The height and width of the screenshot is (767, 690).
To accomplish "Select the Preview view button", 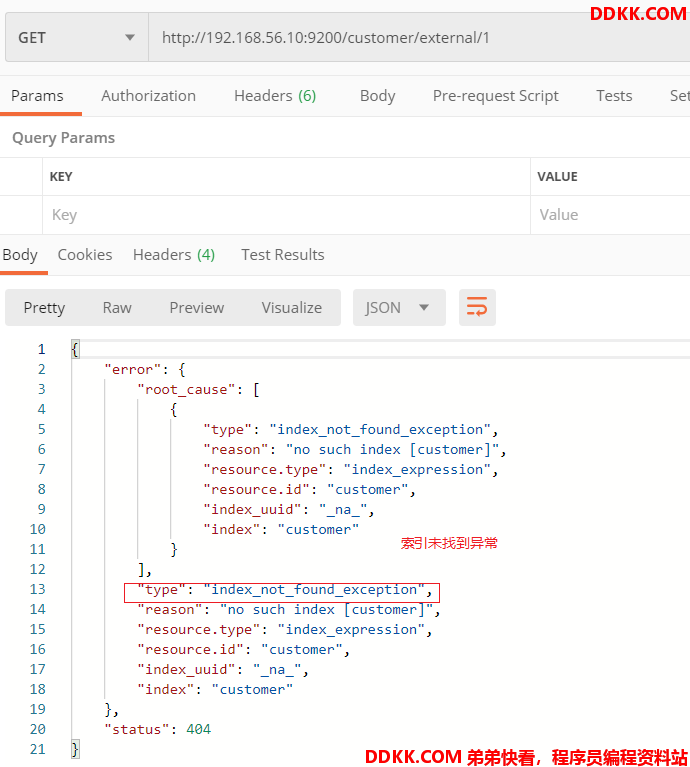I will pos(197,308).
